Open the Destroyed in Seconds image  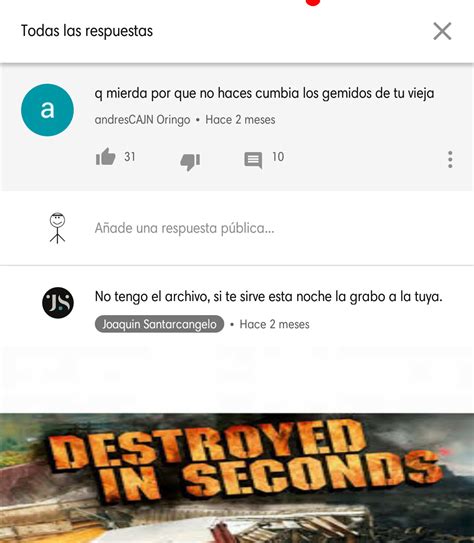click(x=237, y=478)
